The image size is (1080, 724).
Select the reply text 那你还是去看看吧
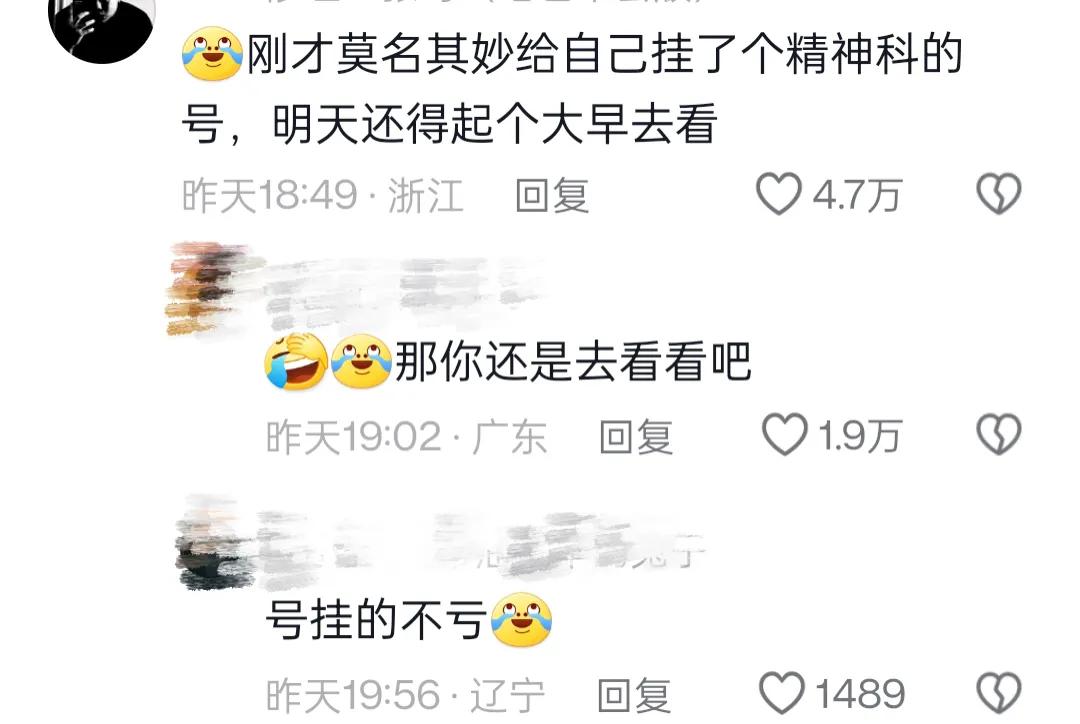coord(573,362)
